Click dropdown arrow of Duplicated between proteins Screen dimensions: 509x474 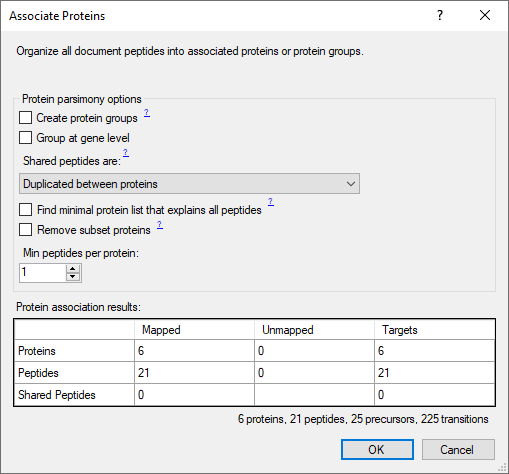pyautogui.click(x=350, y=184)
